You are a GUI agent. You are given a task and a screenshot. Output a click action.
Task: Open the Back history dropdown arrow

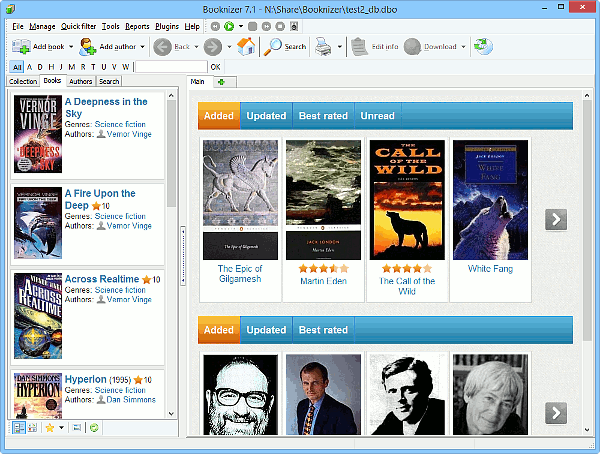point(196,47)
